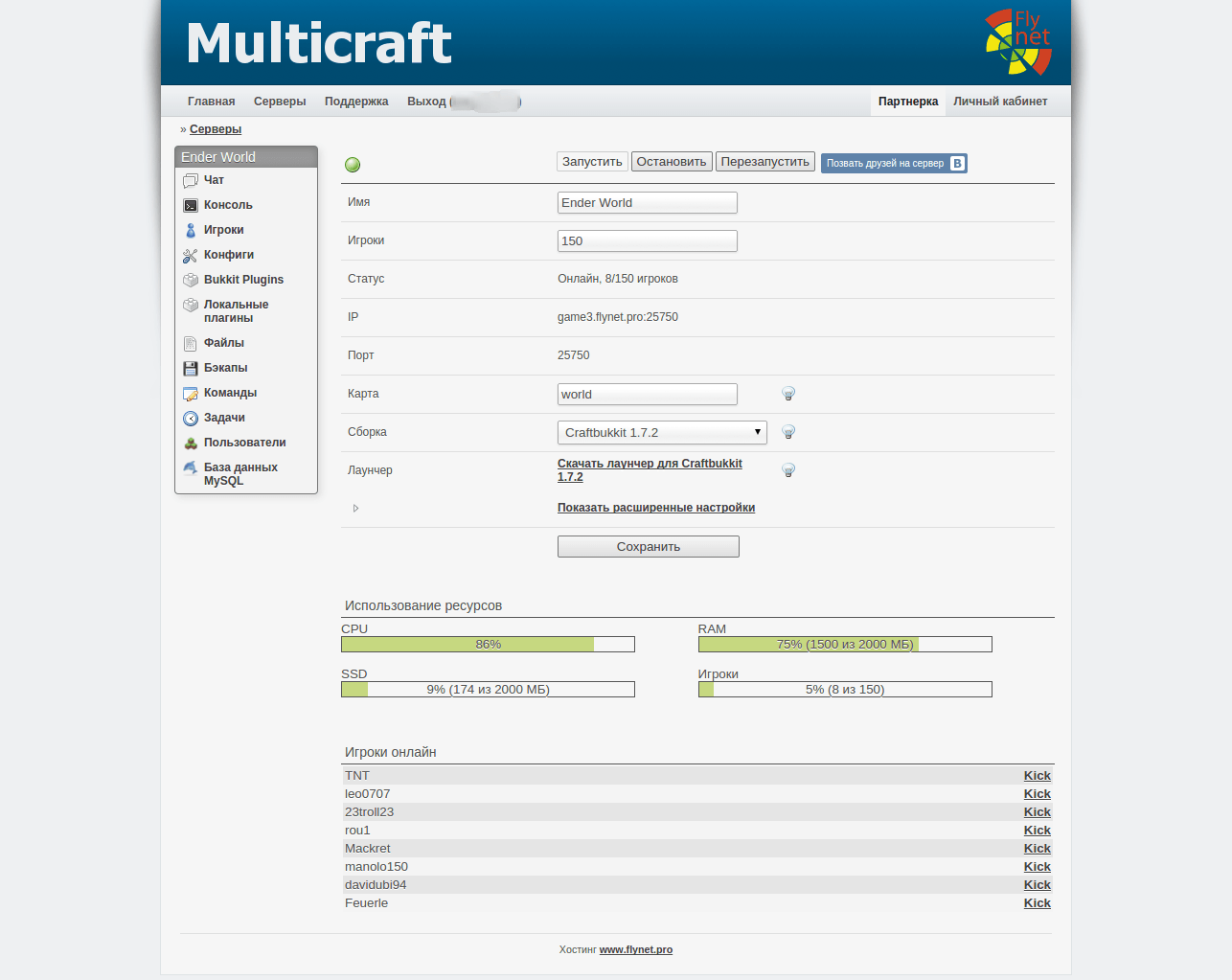Click the hint bulb next to Сборка

(788, 432)
